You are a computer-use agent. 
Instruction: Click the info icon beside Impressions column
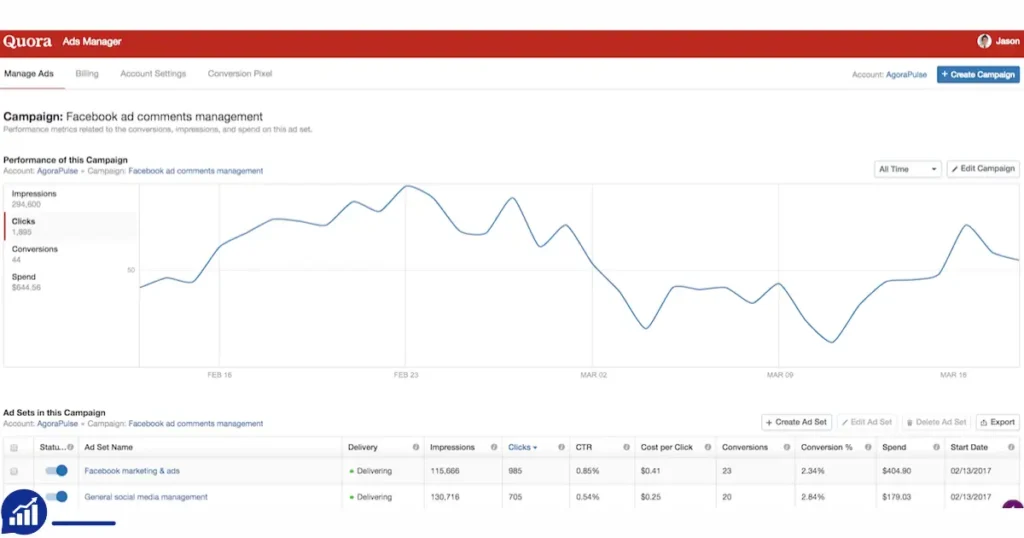(494, 447)
